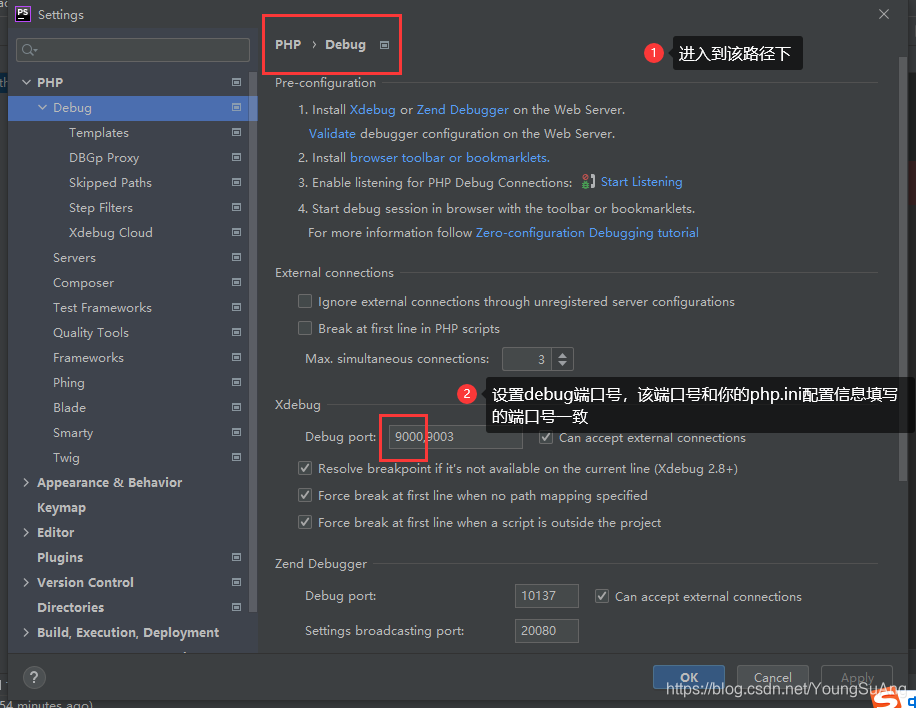Image resolution: width=916 pixels, height=708 pixels.
Task: Click project-level icon beside PHP tree row
Action: (236, 82)
